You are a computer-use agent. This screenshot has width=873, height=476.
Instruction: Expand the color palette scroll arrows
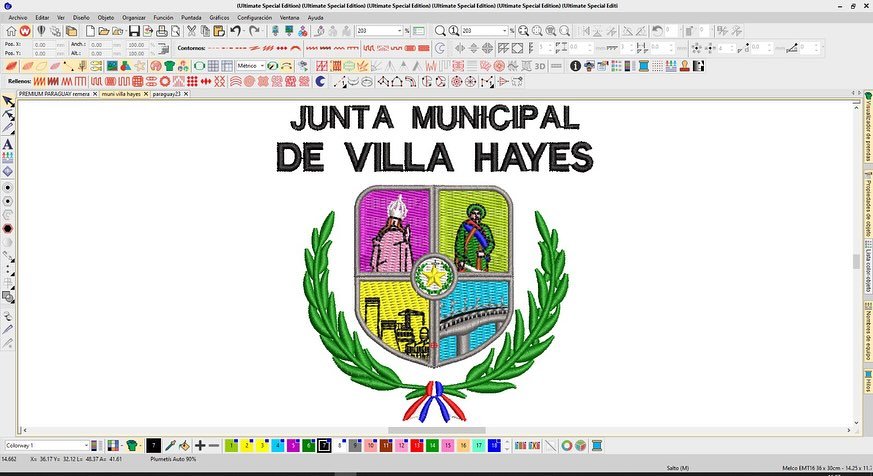pyautogui.click(x=507, y=445)
